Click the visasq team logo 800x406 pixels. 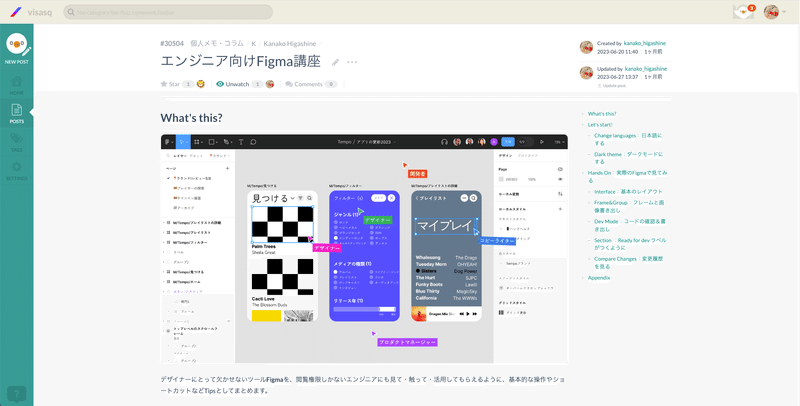coord(32,12)
